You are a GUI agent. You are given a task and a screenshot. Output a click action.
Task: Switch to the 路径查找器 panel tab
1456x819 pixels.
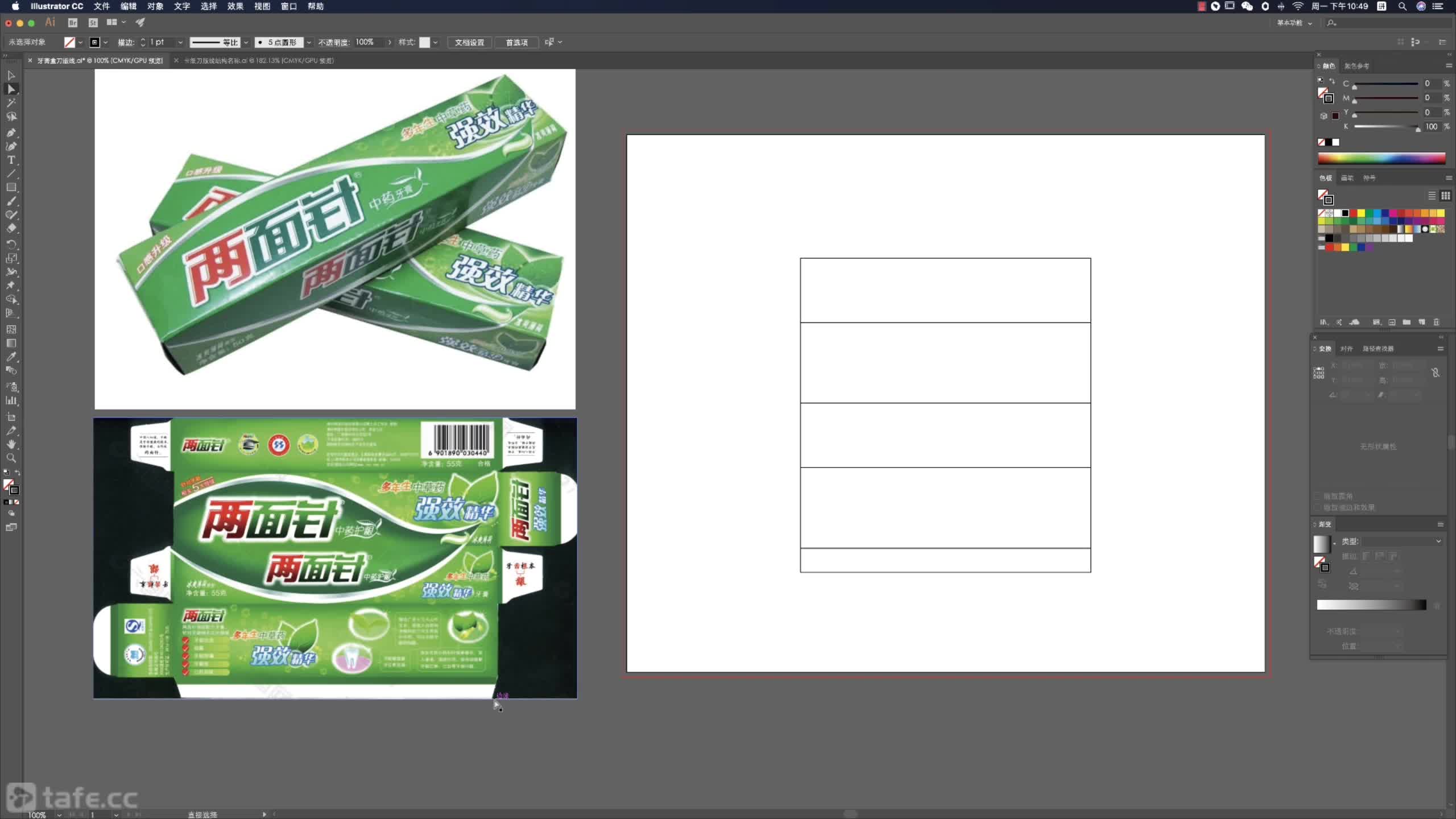(1378, 349)
